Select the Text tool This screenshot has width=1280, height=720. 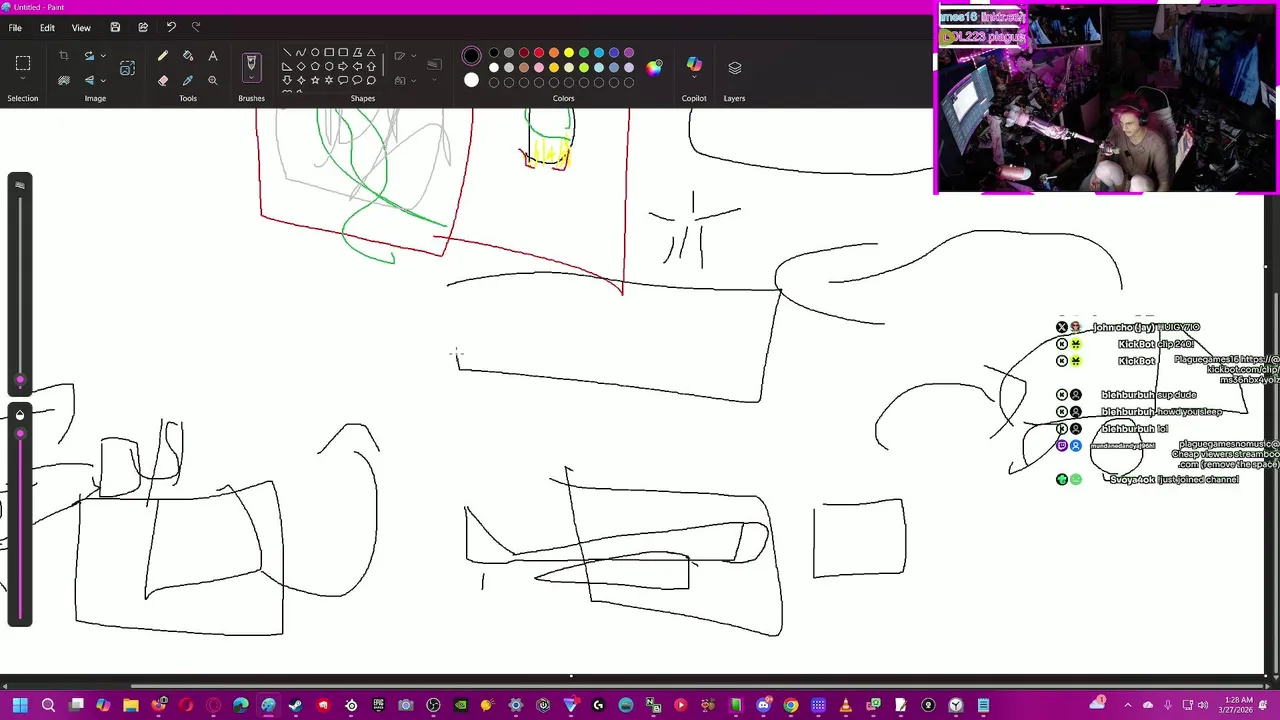pos(213,56)
